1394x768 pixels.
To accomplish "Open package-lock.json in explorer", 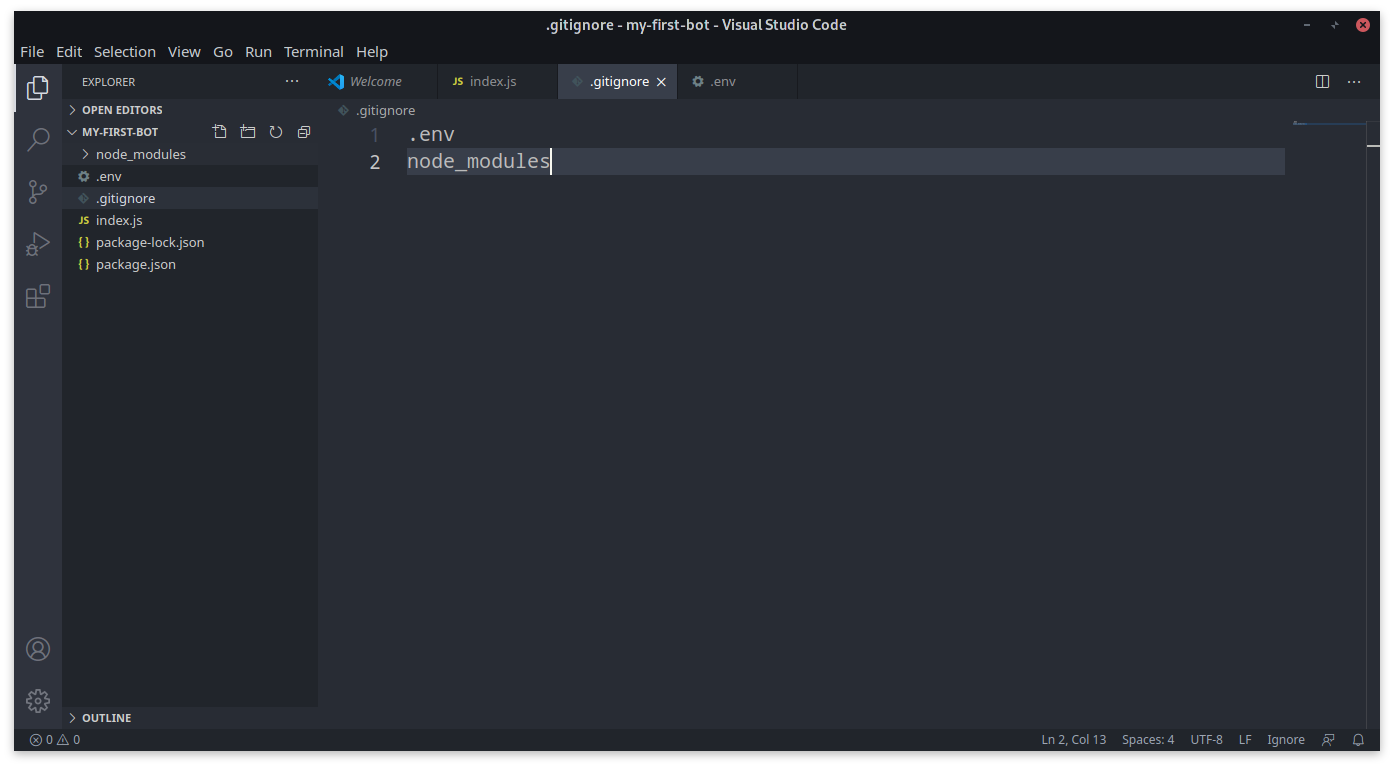I will (190, 242).
